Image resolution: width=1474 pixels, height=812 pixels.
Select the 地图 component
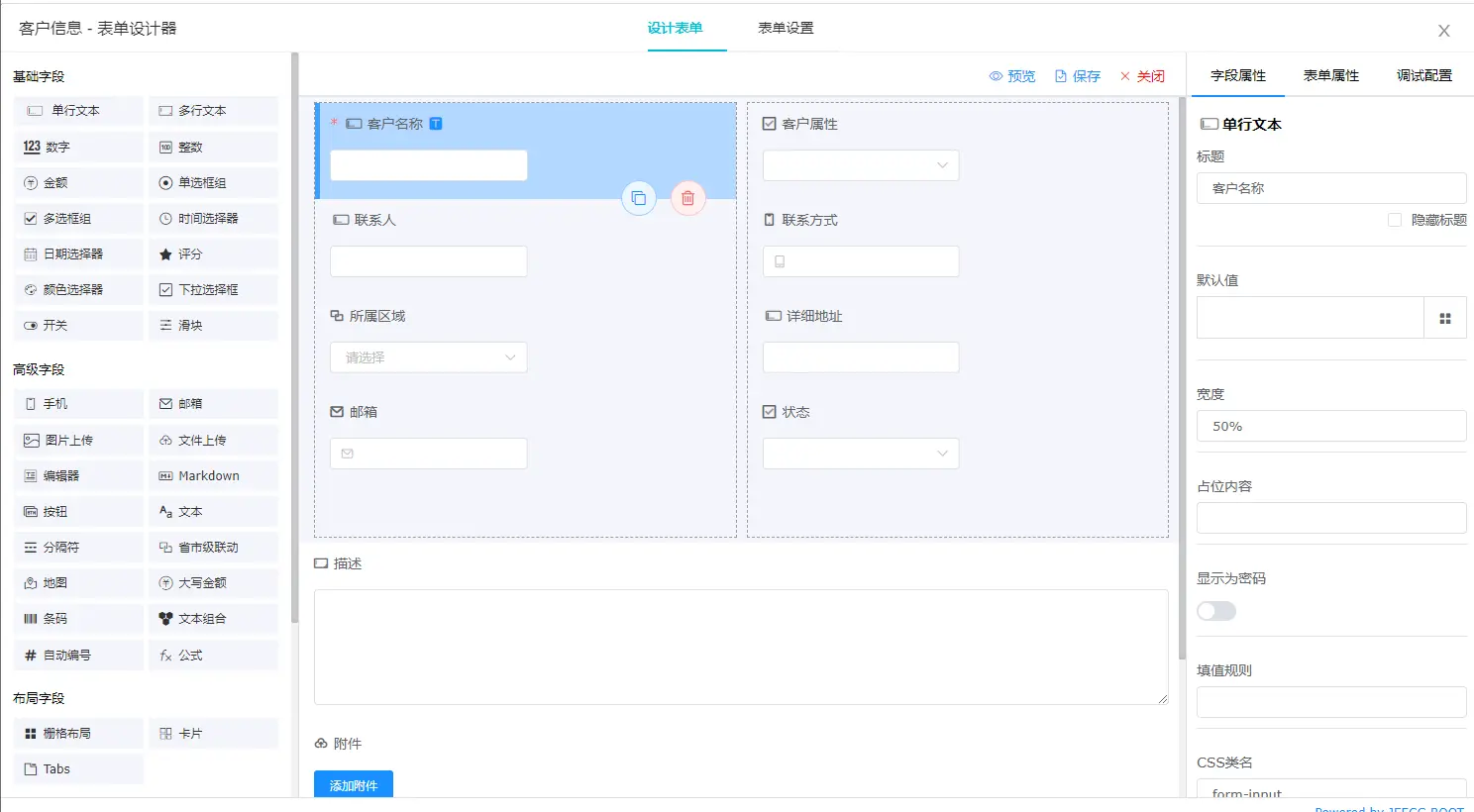coord(79,582)
